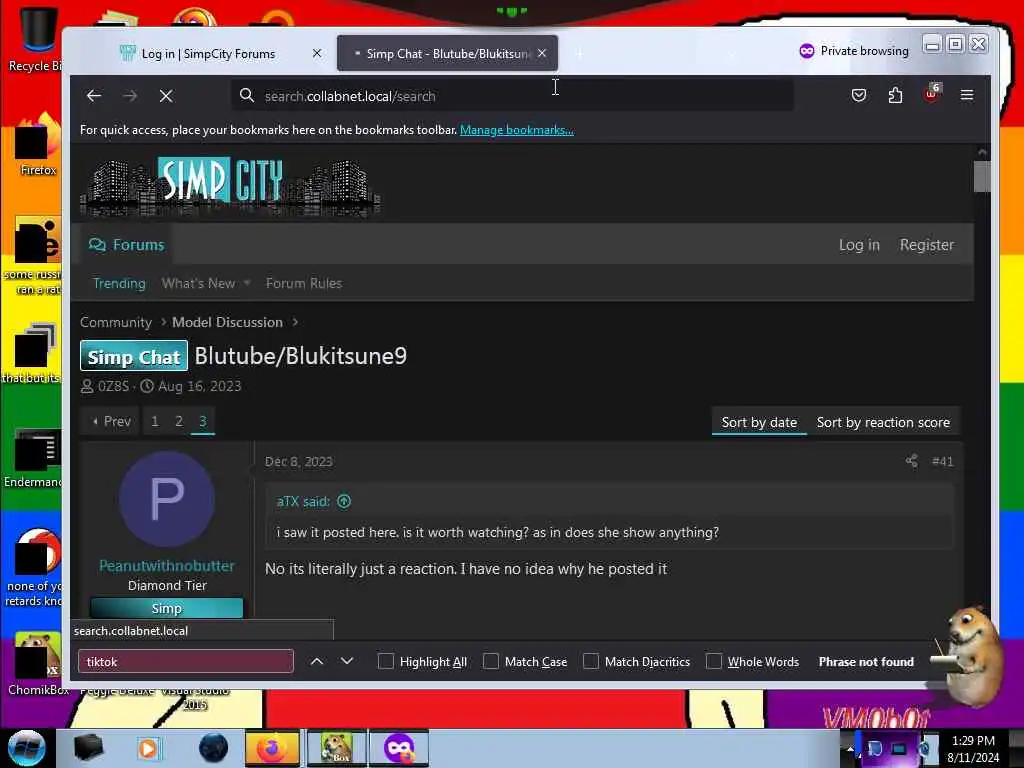Click the hamster Box taskbar icon

(x=336, y=748)
